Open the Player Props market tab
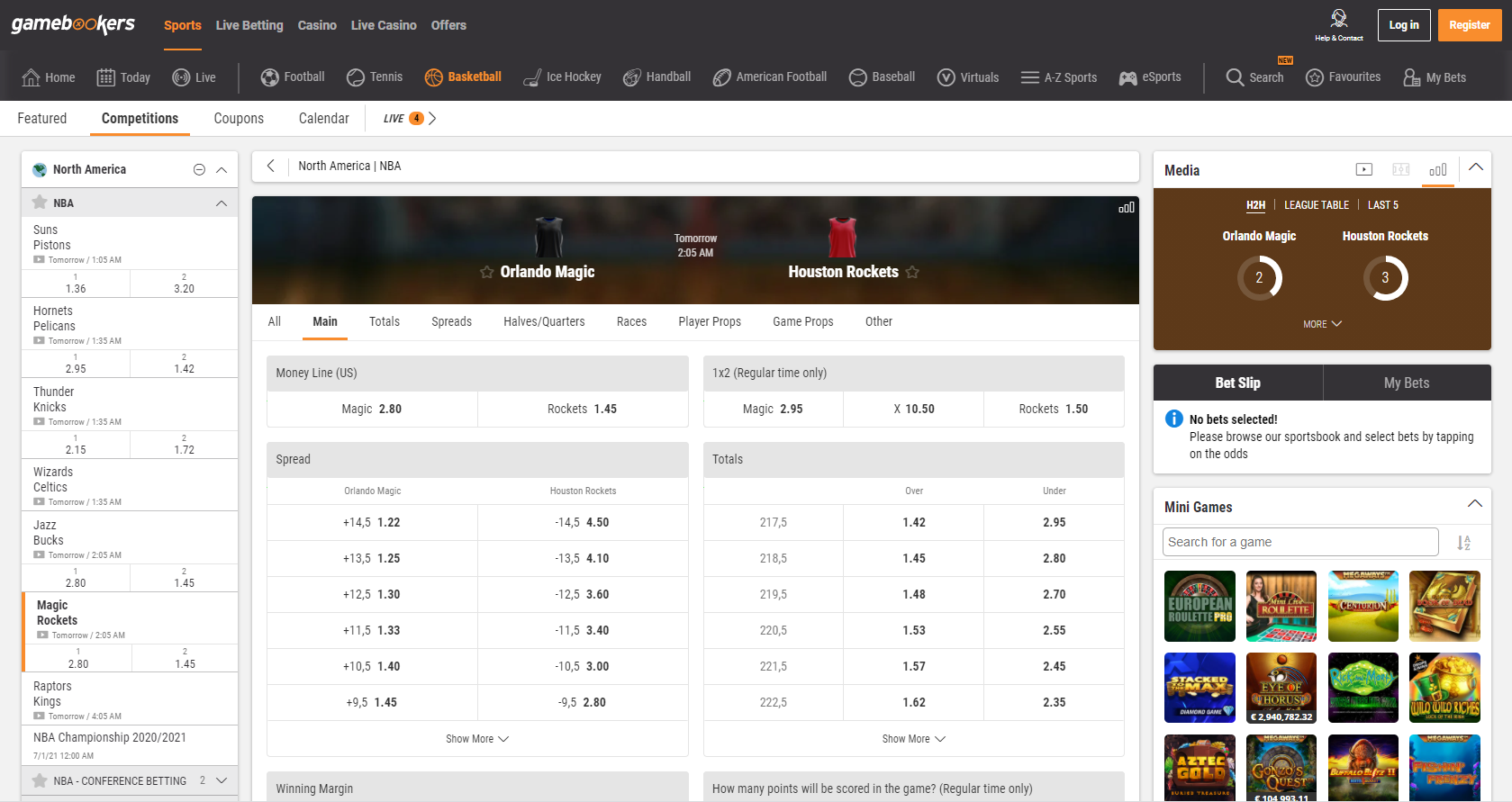Image resolution: width=1512 pixels, height=802 pixels. pos(710,321)
